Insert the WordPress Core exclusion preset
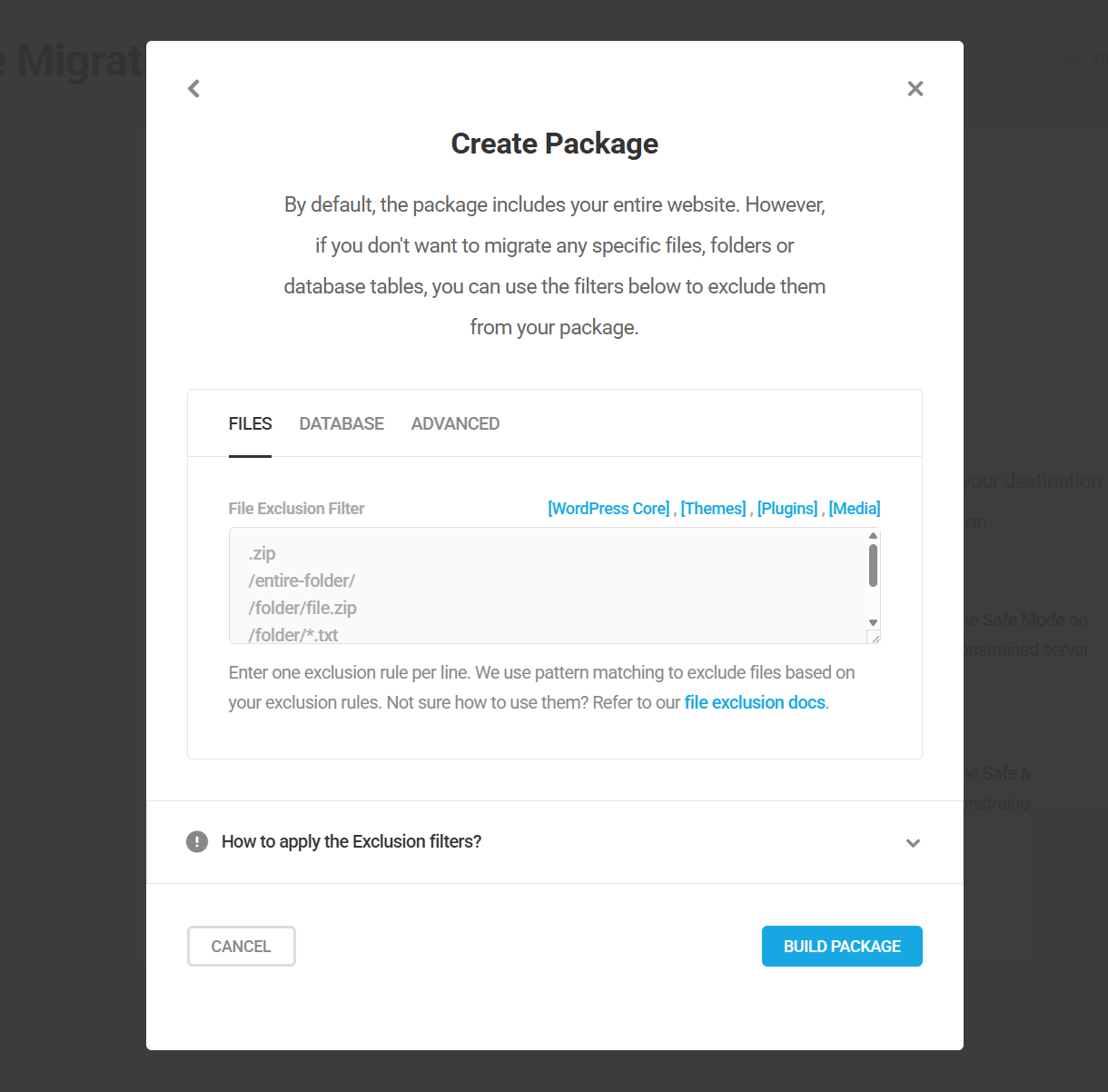Viewport: 1108px width, 1092px height. click(608, 508)
